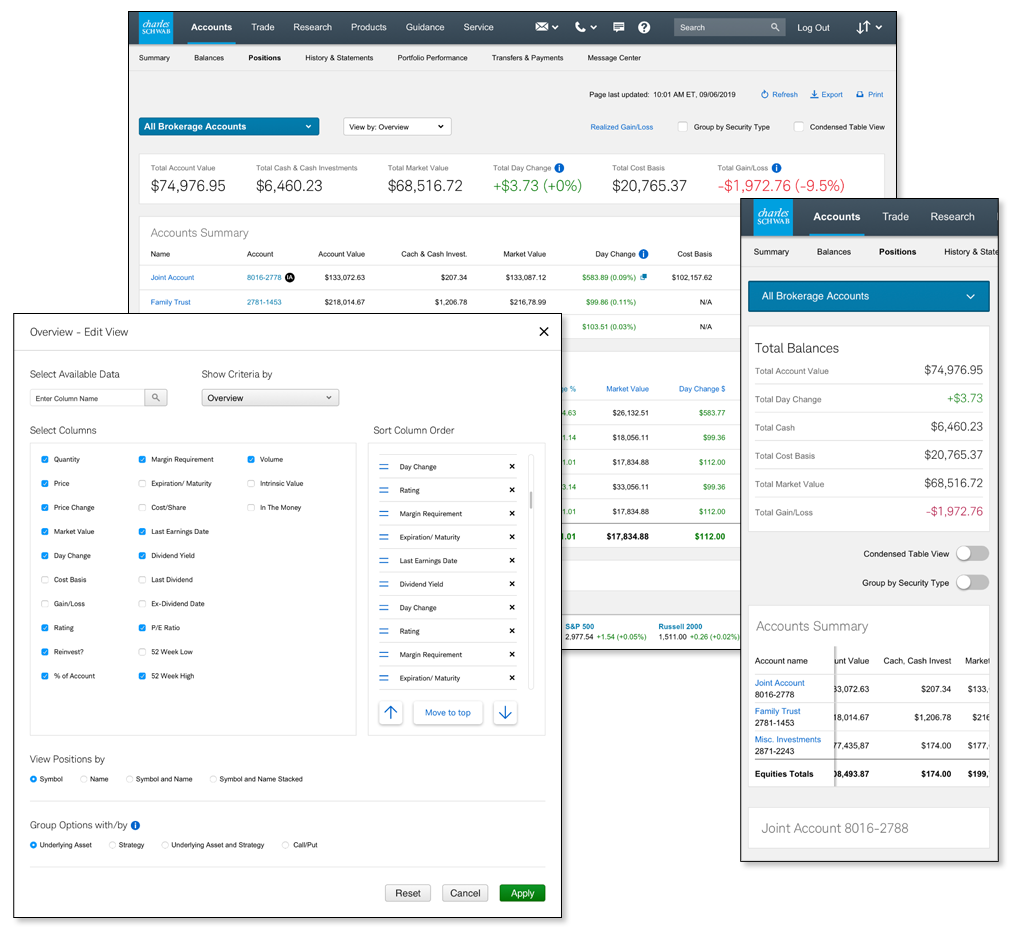Click the Total Gain/Loss info icon
Viewport: 1016px width, 935px height.
(777, 168)
